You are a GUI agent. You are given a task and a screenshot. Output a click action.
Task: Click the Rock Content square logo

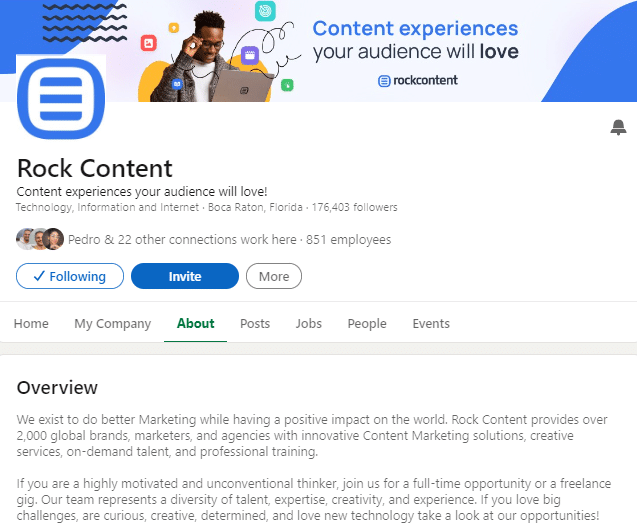click(61, 98)
